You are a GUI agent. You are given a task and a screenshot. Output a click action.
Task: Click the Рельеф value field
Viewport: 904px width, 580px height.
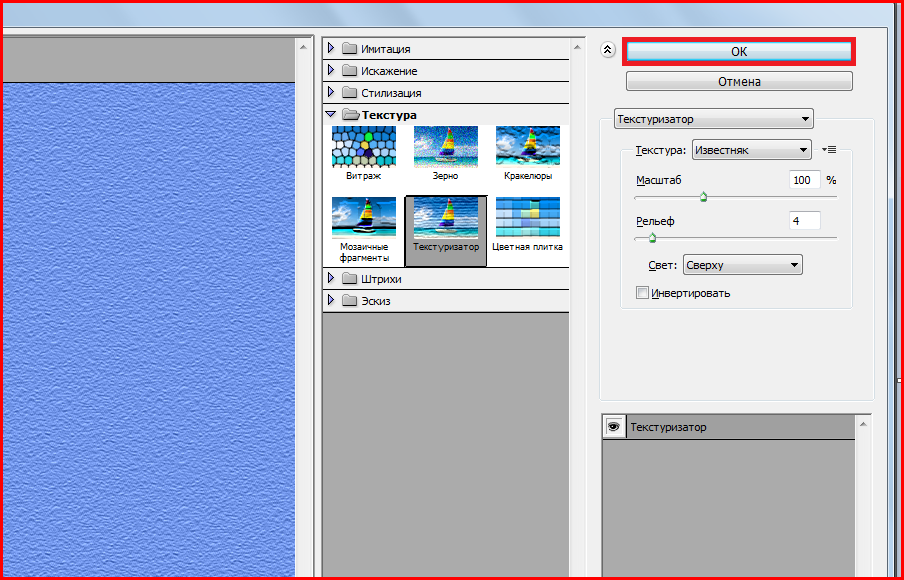pyautogui.click(x=804, y=220)
